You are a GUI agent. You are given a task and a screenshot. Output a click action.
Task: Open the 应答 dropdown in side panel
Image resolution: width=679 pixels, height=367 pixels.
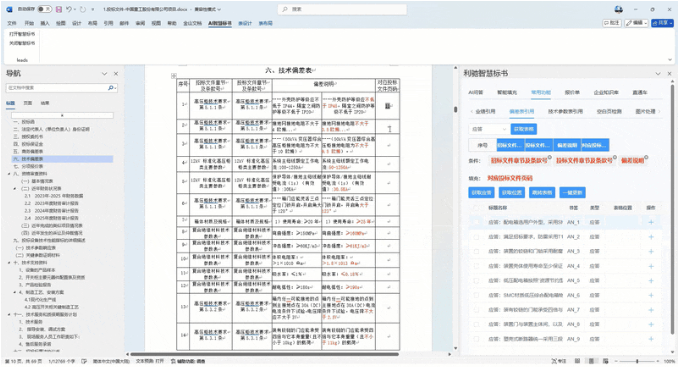[x=488, y=129]
